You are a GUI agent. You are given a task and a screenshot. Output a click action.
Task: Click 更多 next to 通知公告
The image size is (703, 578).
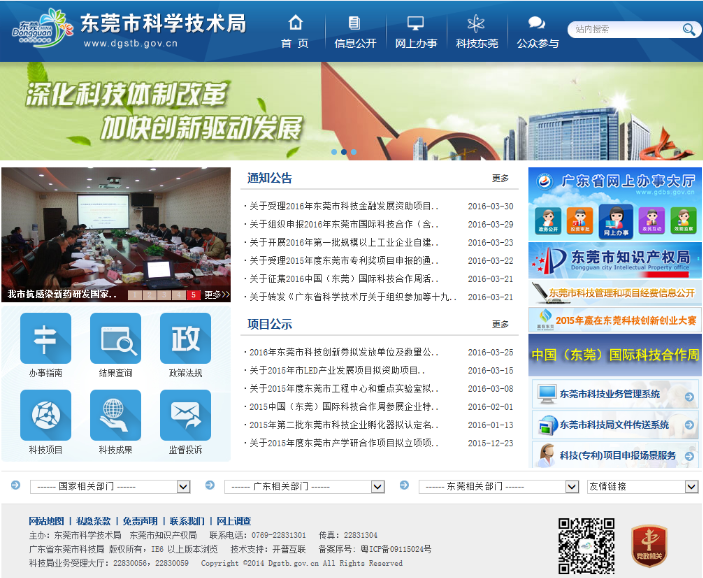pos(500,178)
